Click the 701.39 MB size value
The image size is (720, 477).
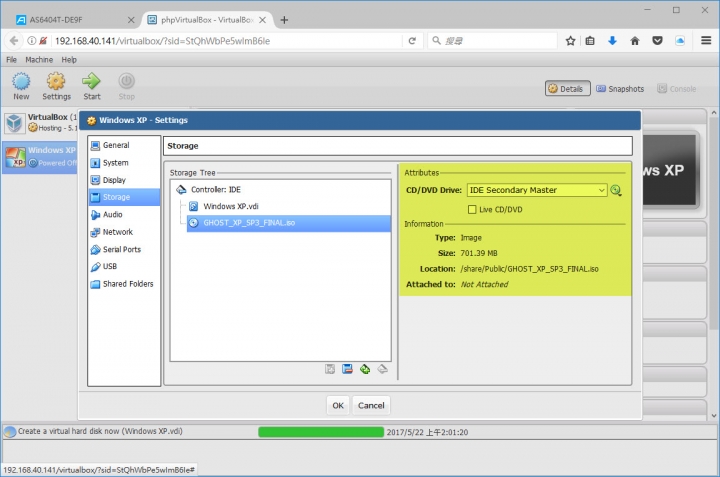pyautogui.click(x=479, y=253)
